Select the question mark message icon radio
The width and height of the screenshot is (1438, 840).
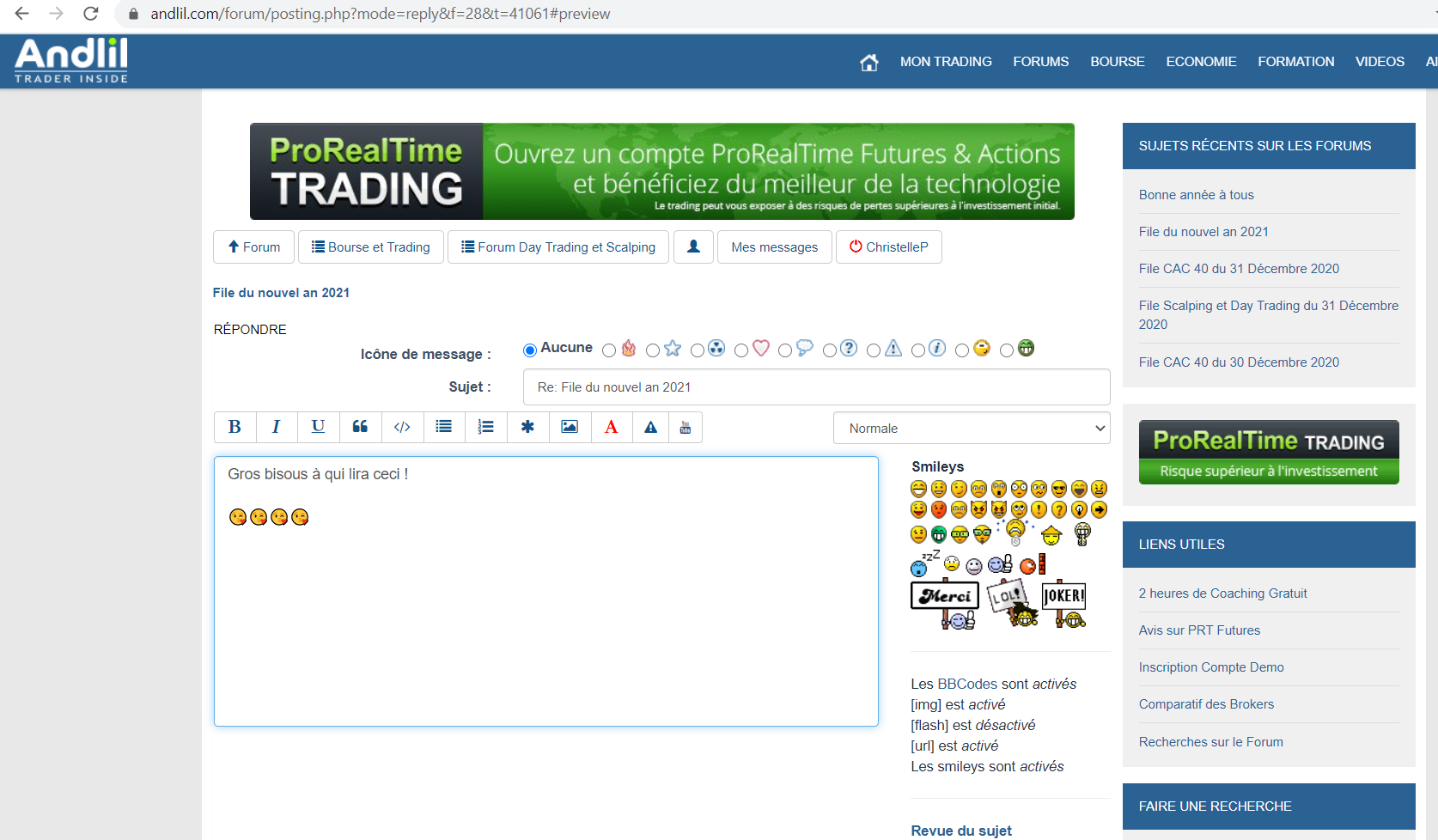(x=830, y=350)
